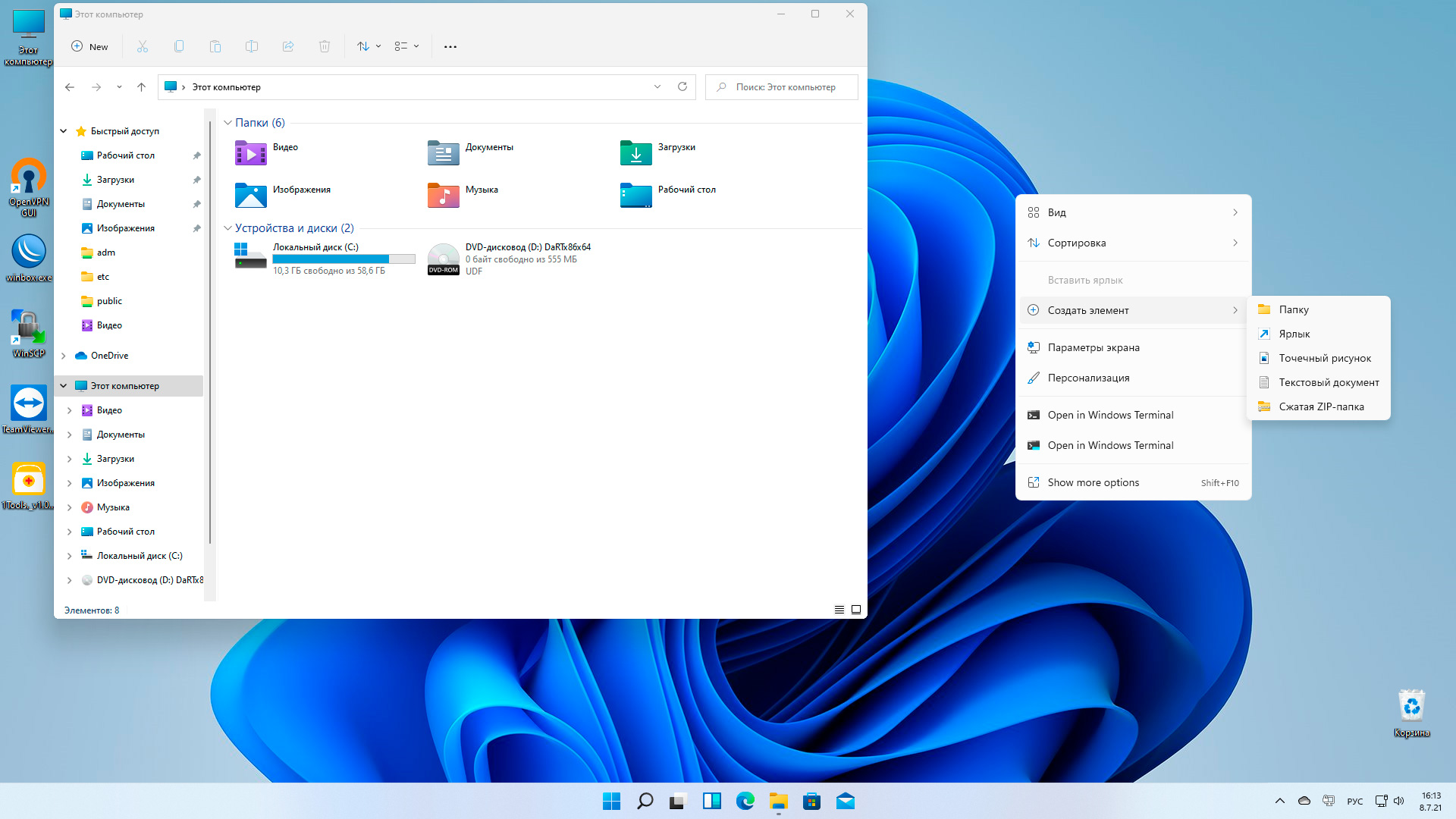Click the up arrow navigation button
This screenshot has width=1456, height=819.
pyautogui.click(x=141, y=87)
